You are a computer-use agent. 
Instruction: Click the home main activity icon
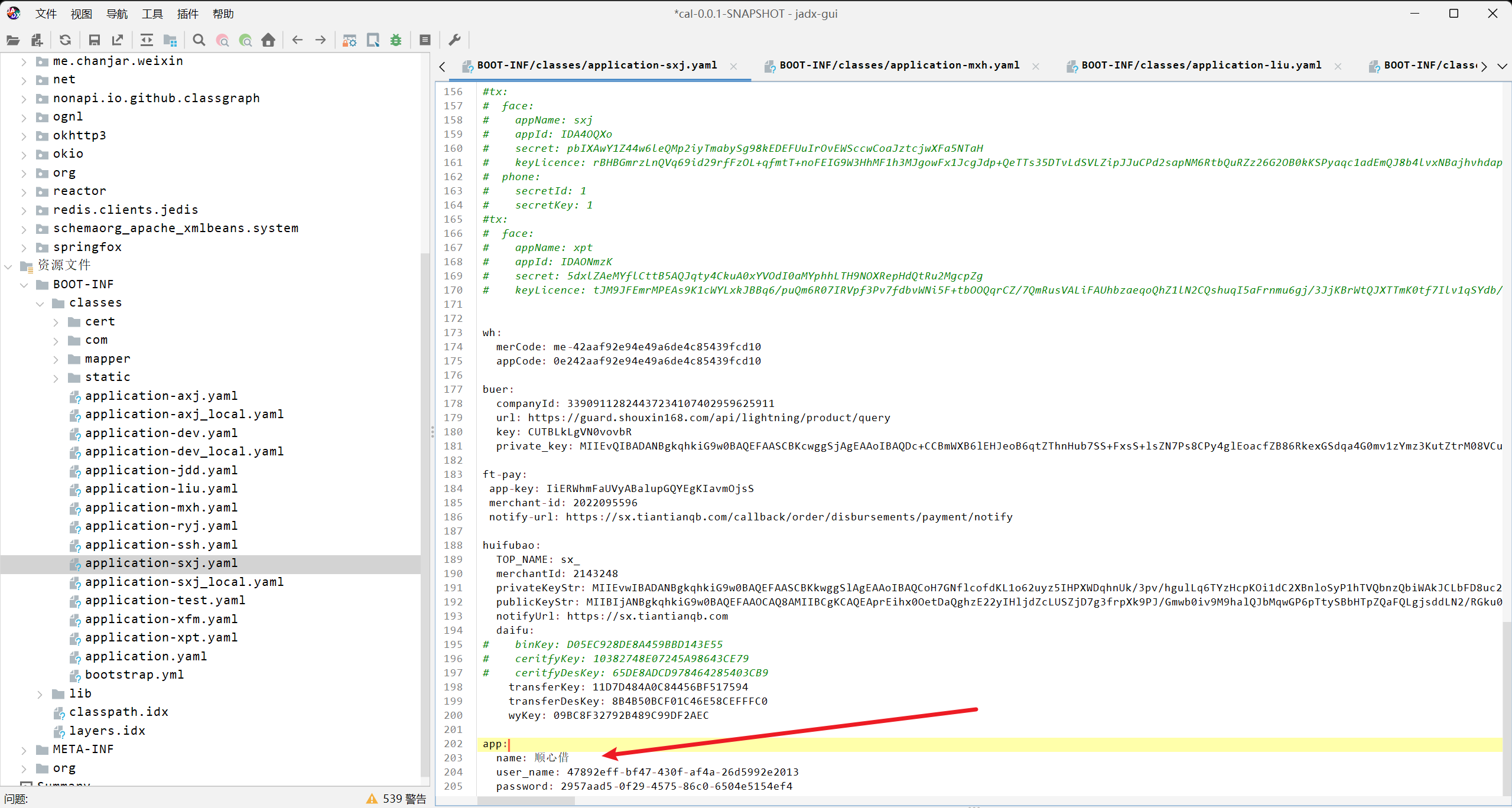[x=268, y=40]
